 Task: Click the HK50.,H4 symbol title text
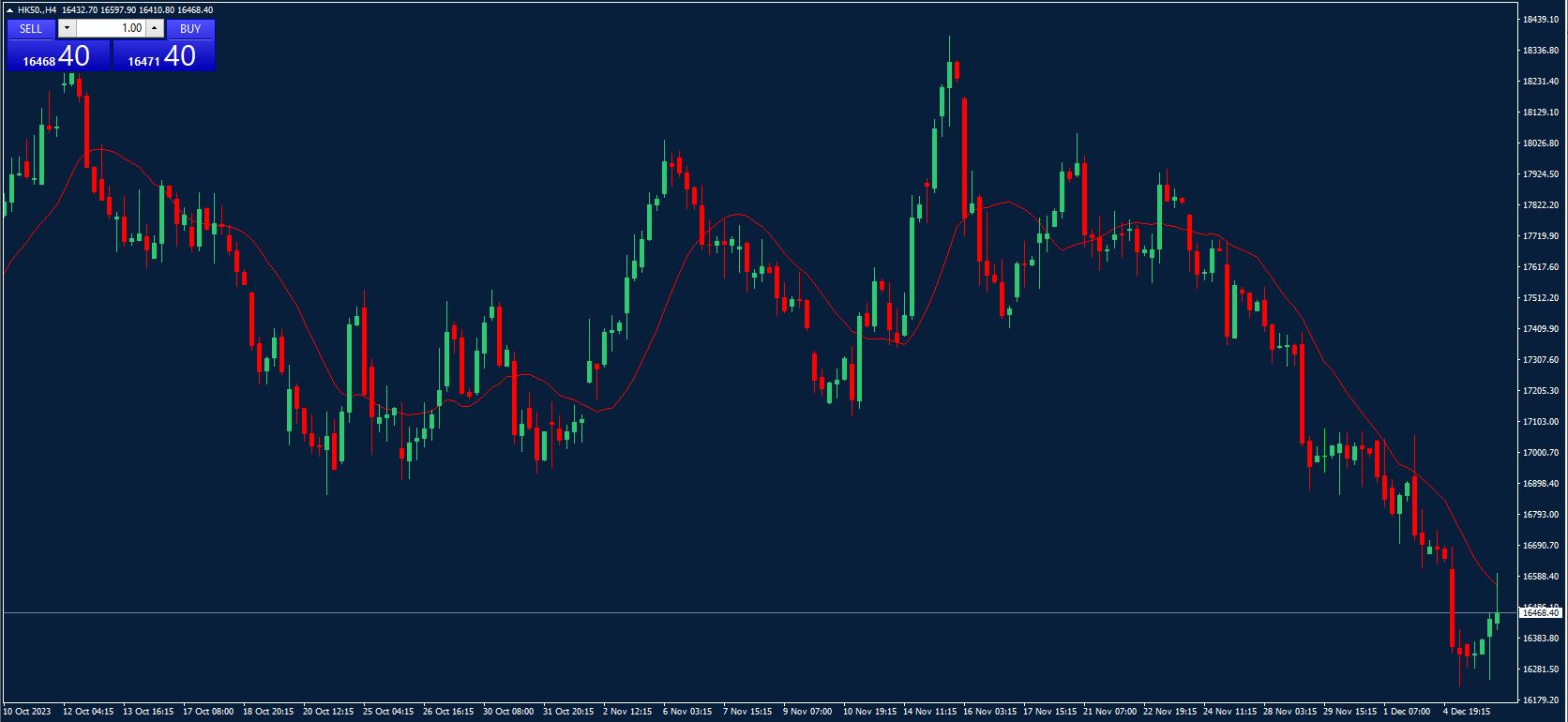click(38, 9)
